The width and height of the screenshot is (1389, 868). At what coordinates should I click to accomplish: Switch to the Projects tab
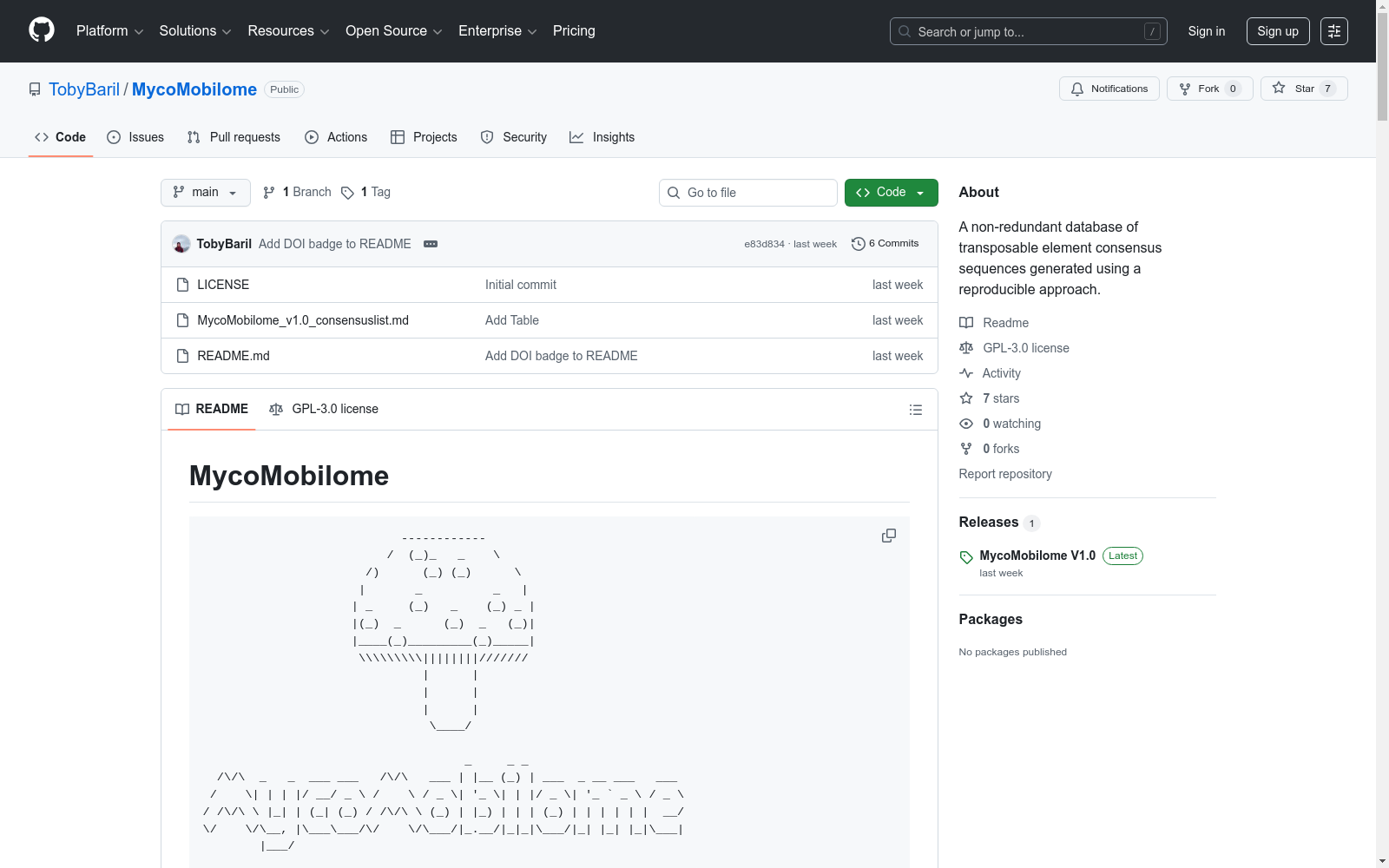424,137
